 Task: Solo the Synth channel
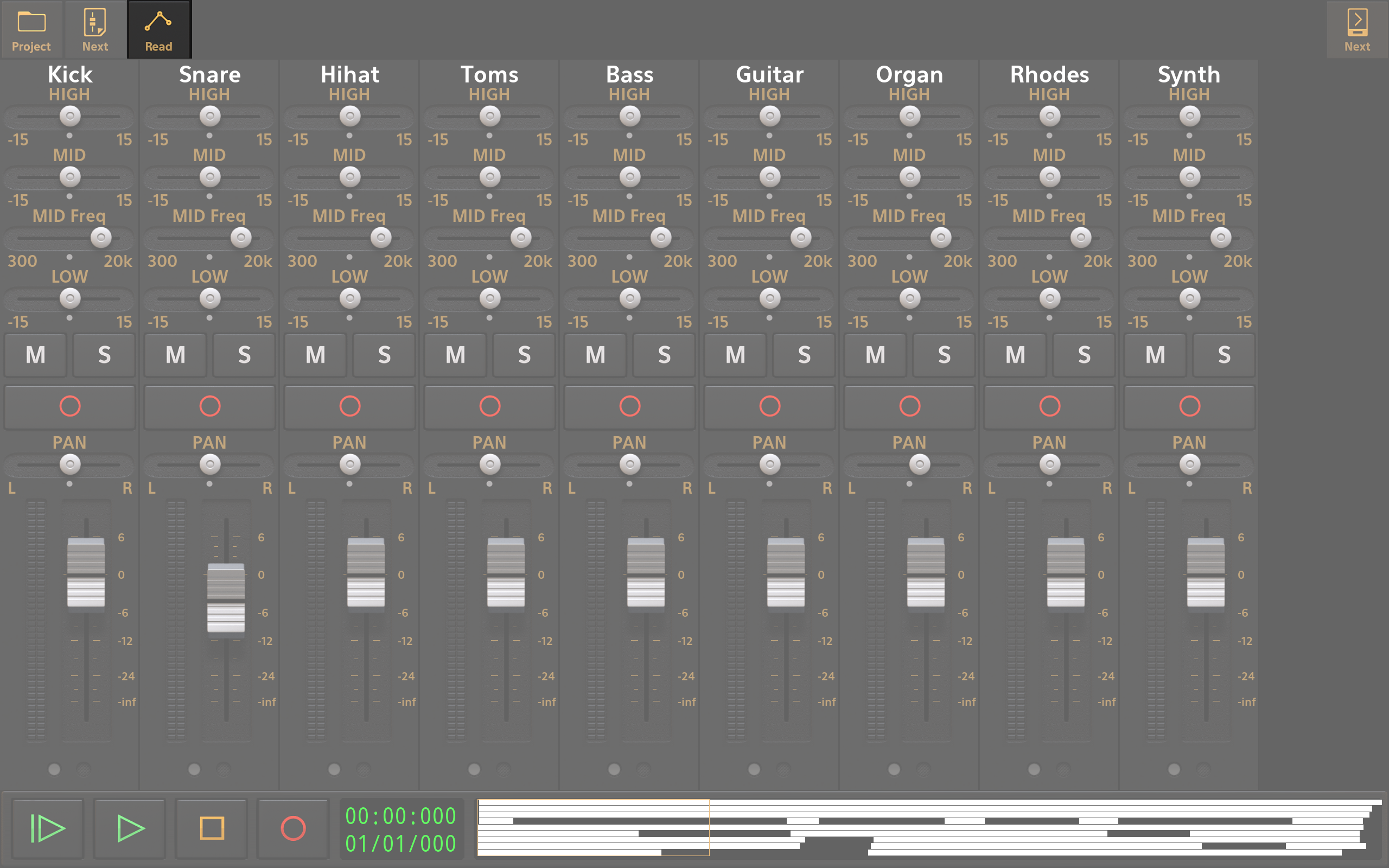coord(1224,355)
